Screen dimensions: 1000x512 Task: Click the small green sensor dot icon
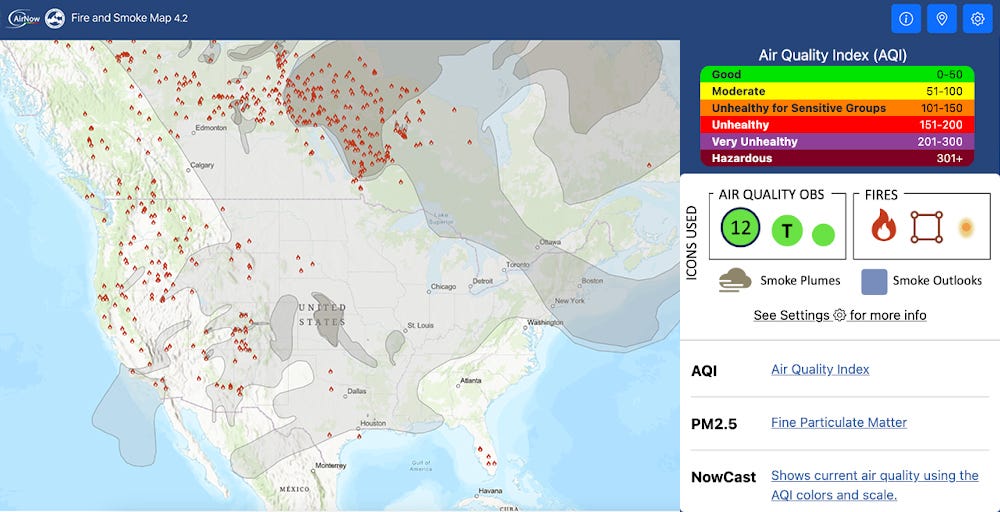tap(823, 235)
